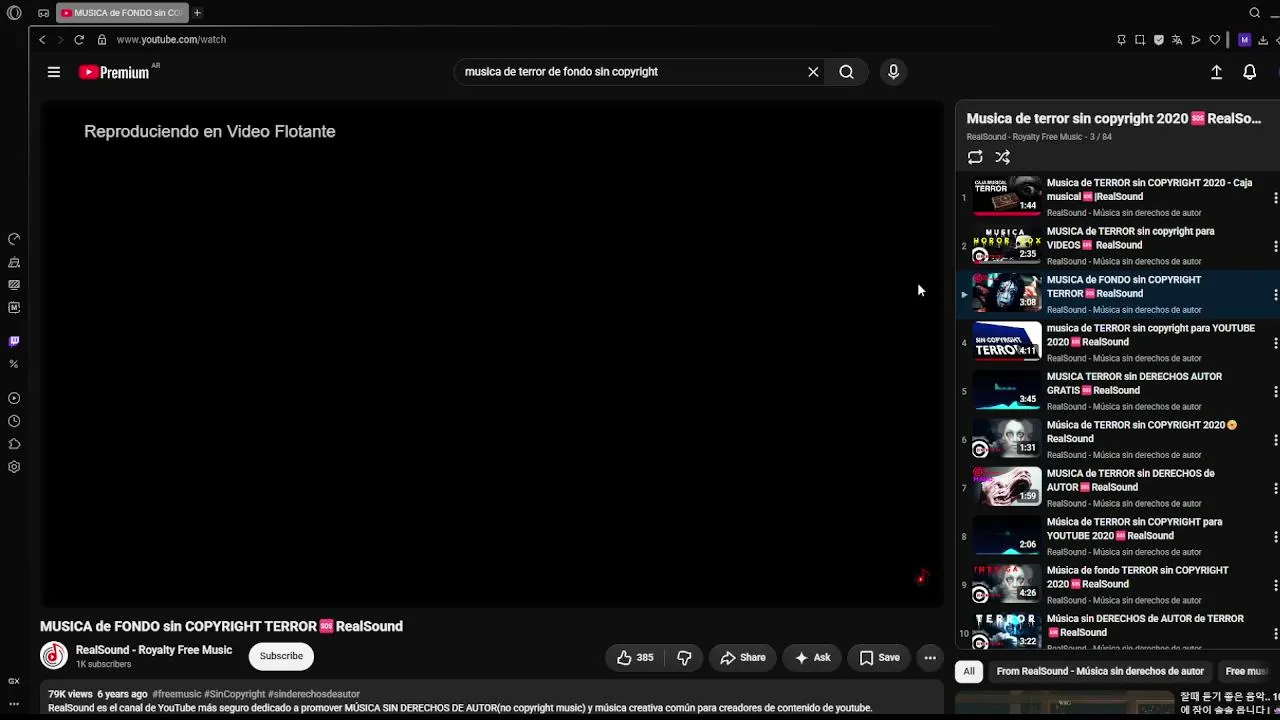Reload the current YouTube page

[x=79, y=40]
